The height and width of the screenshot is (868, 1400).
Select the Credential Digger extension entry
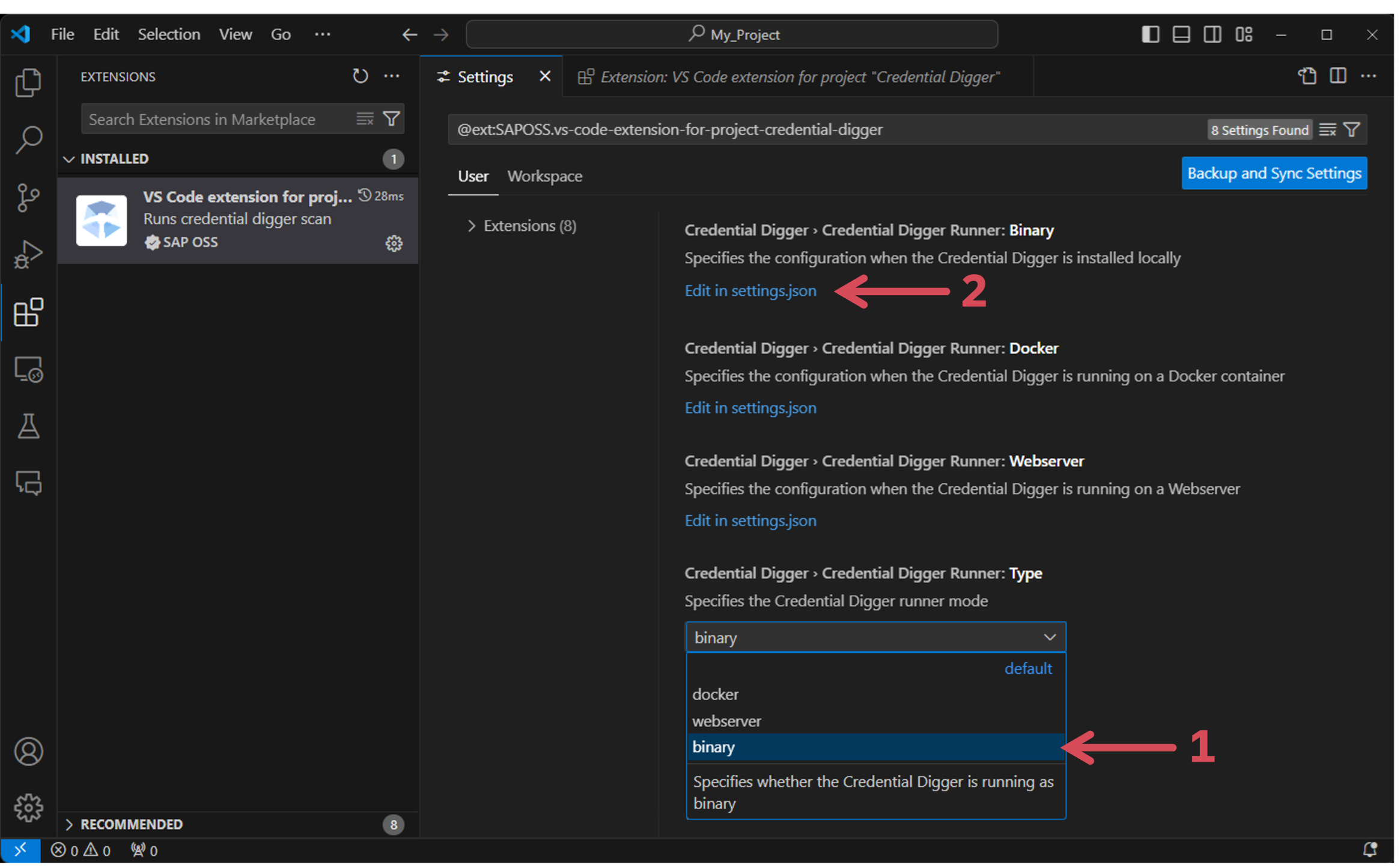238,220
